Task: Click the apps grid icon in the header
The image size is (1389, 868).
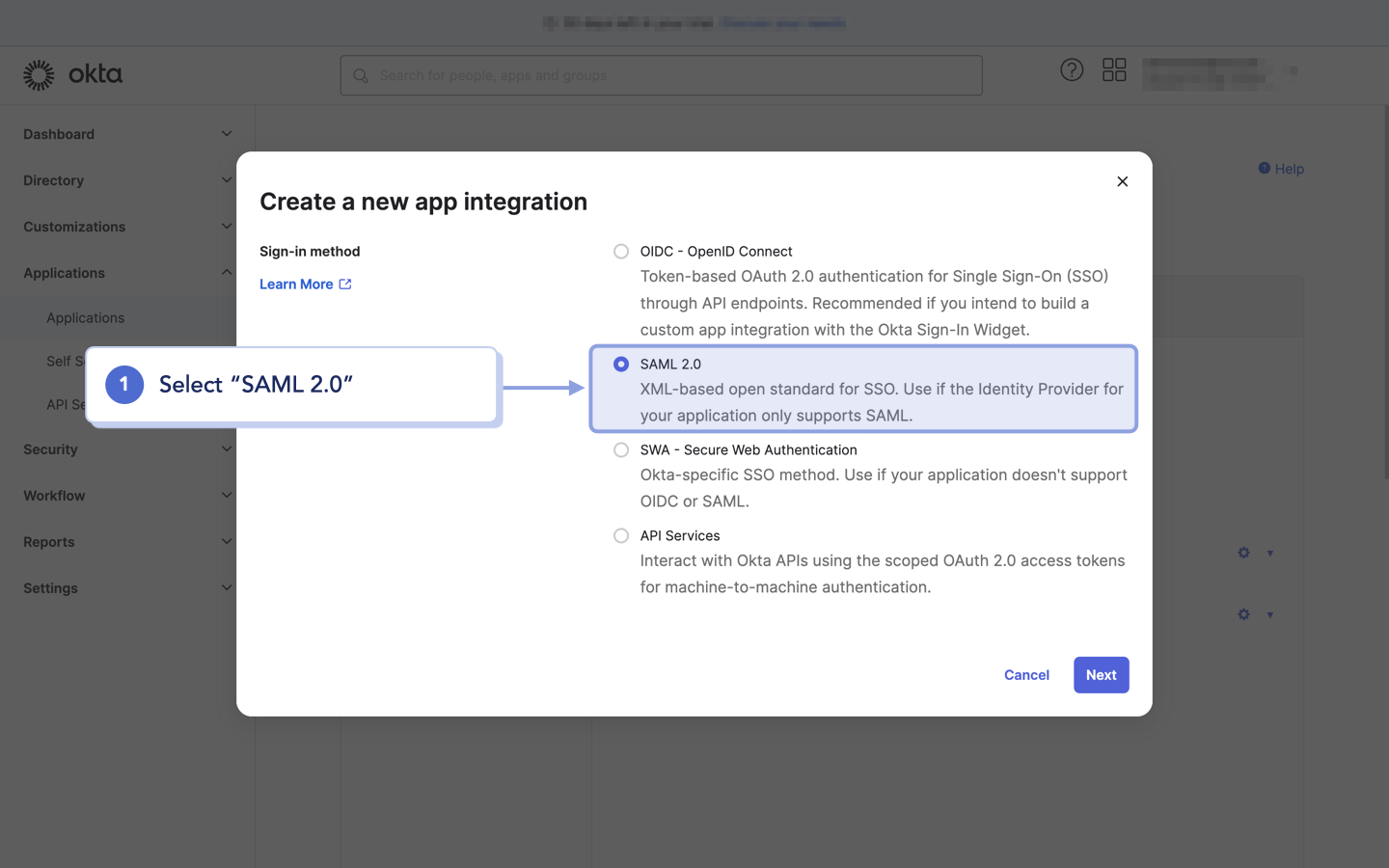Action: 1114,69
